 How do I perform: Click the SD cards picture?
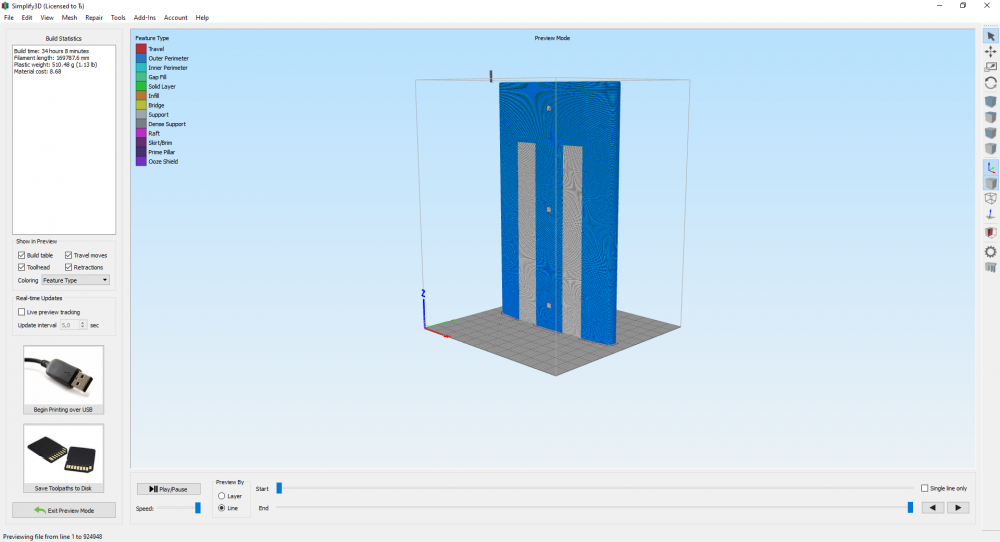point(63,455)
